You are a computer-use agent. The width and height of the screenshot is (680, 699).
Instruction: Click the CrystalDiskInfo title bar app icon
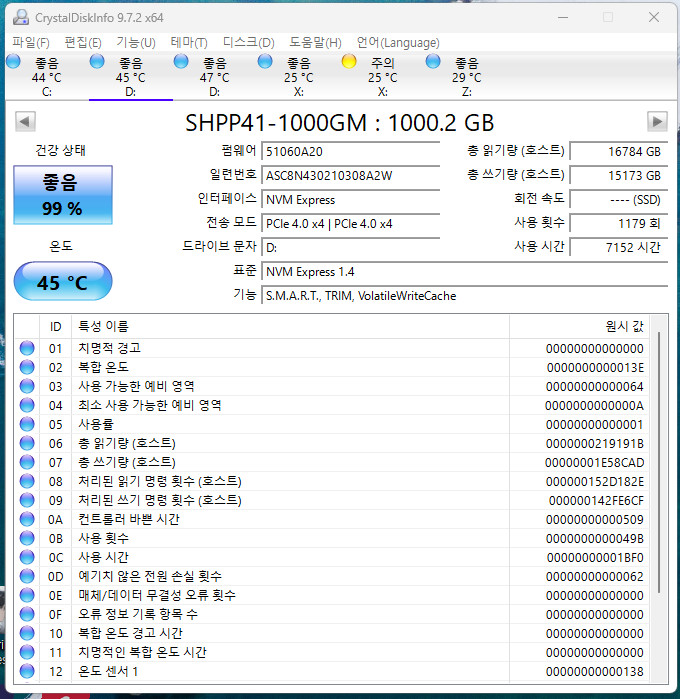pyautogui.click(x=21, y=17)
